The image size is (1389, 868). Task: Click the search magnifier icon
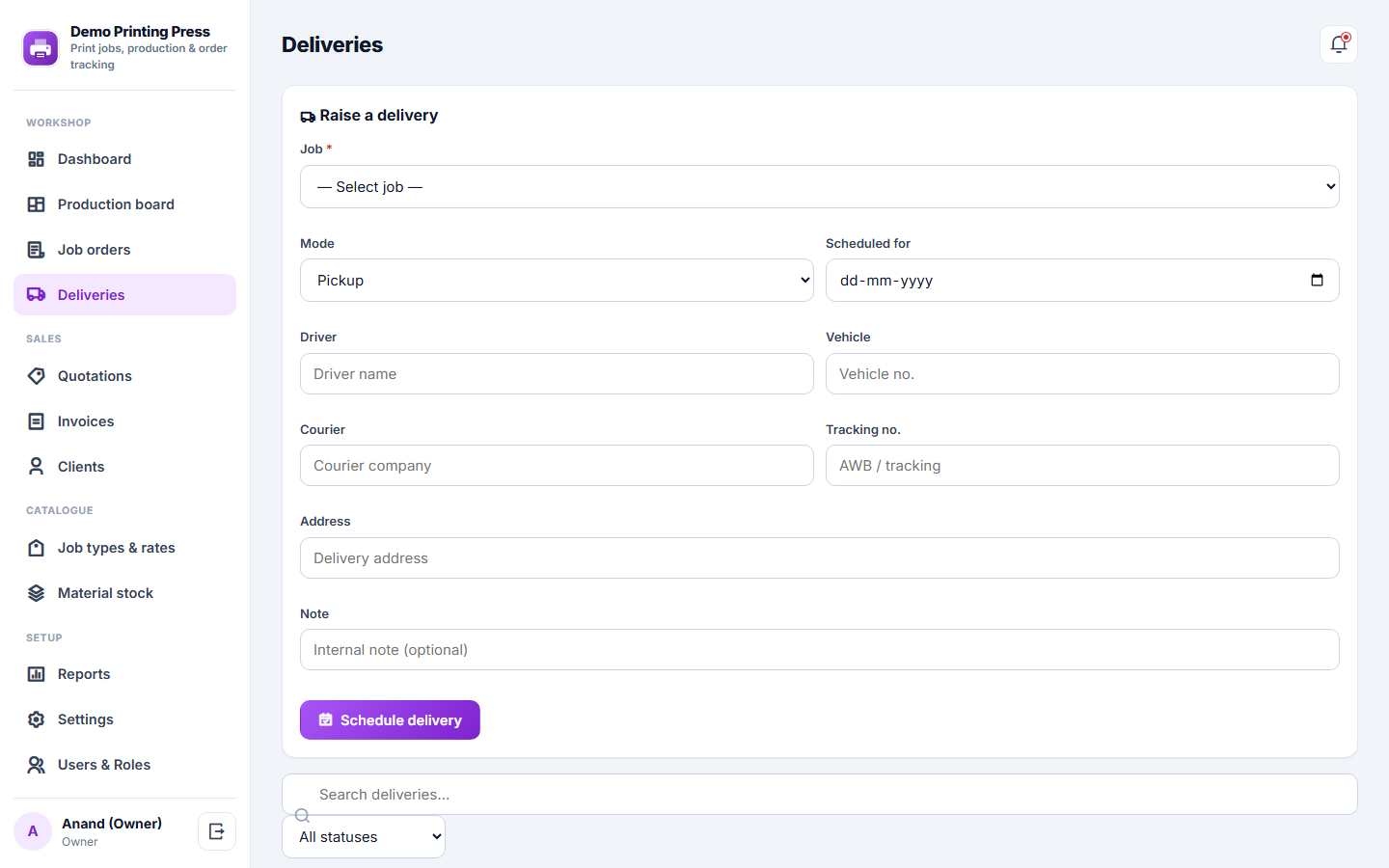pyautogui.click(x=302, y=816)
